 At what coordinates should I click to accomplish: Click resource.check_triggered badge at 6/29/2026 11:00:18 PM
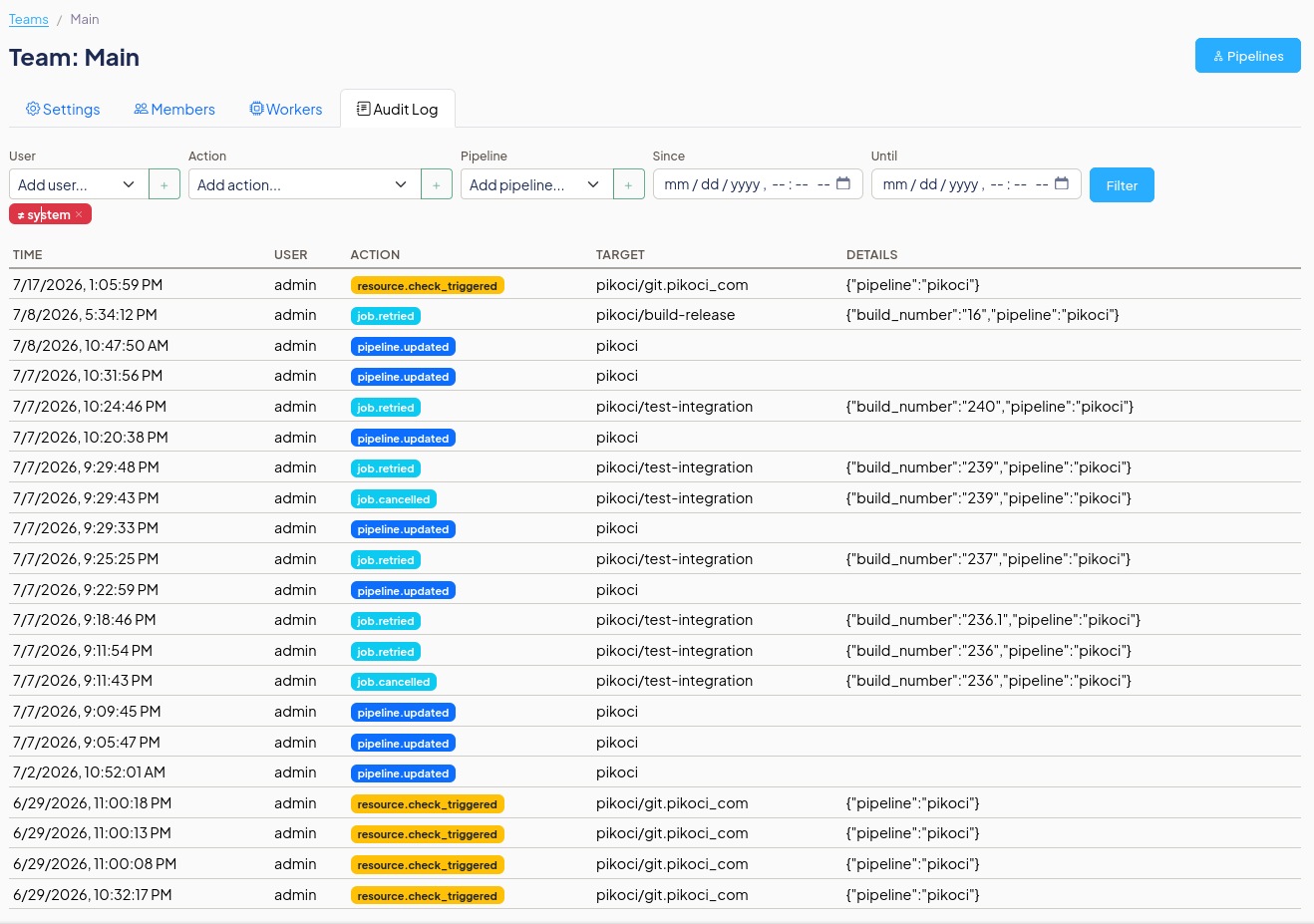tap(428, 804)
